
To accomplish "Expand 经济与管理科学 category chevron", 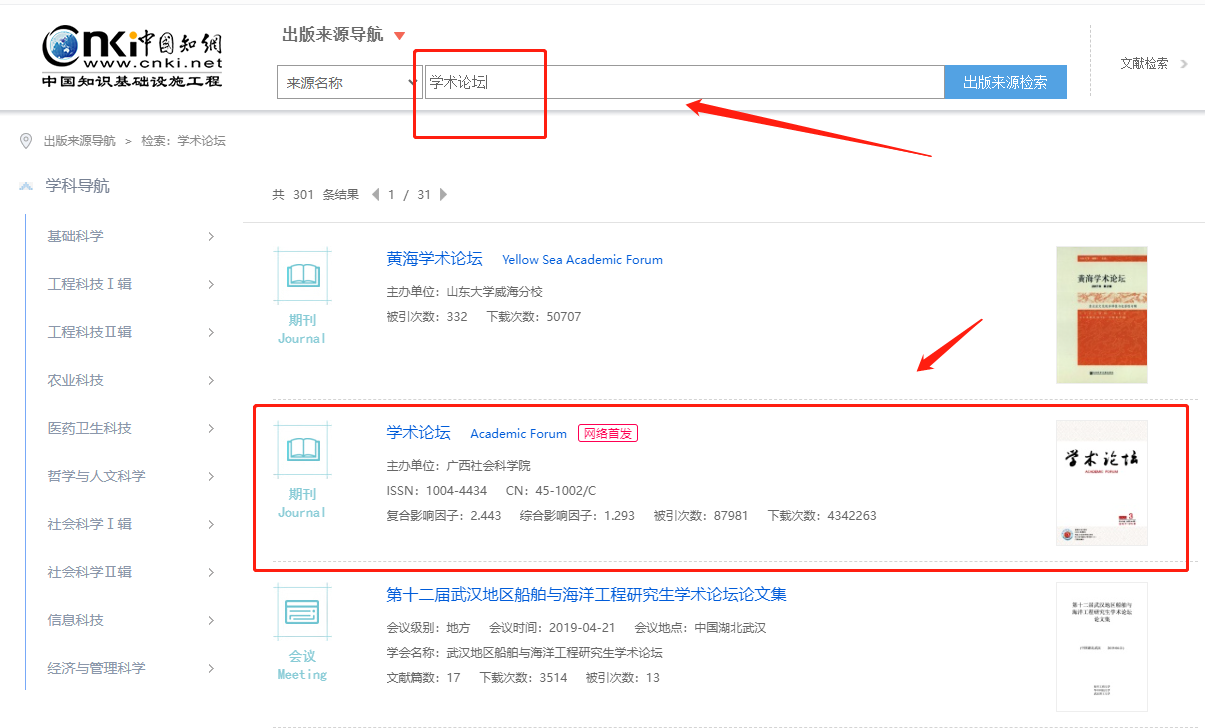I will pyautogui.click(x=211, y=668).
